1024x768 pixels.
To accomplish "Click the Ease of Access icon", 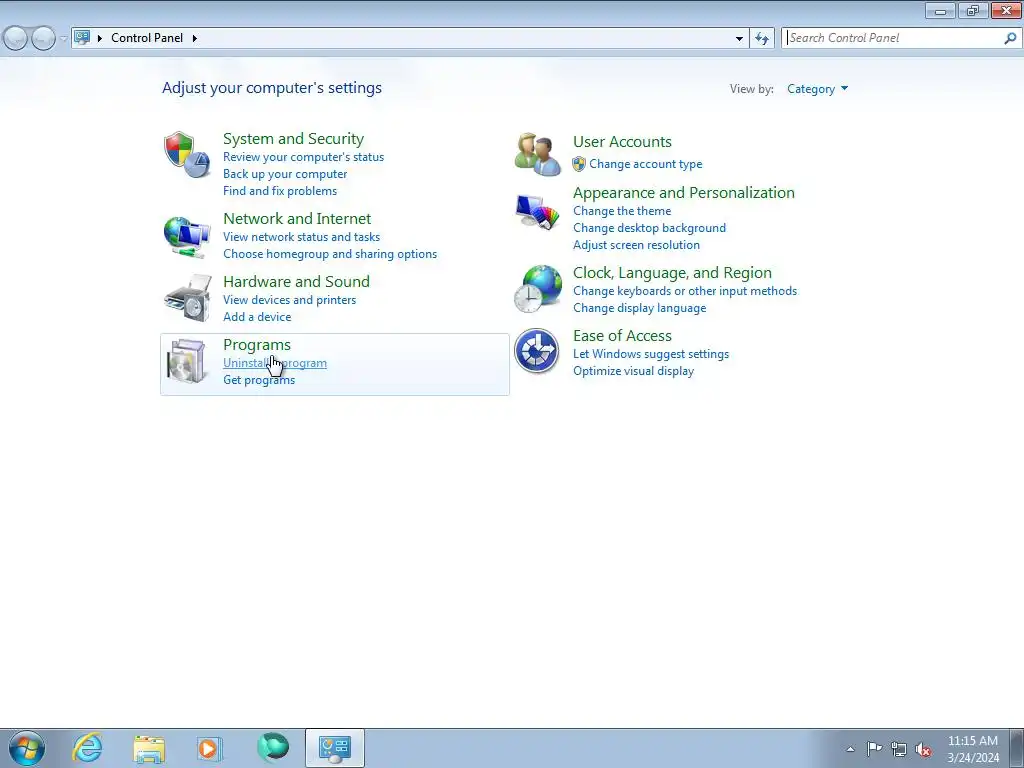I will pyautogui.click(x=536, y=351).
